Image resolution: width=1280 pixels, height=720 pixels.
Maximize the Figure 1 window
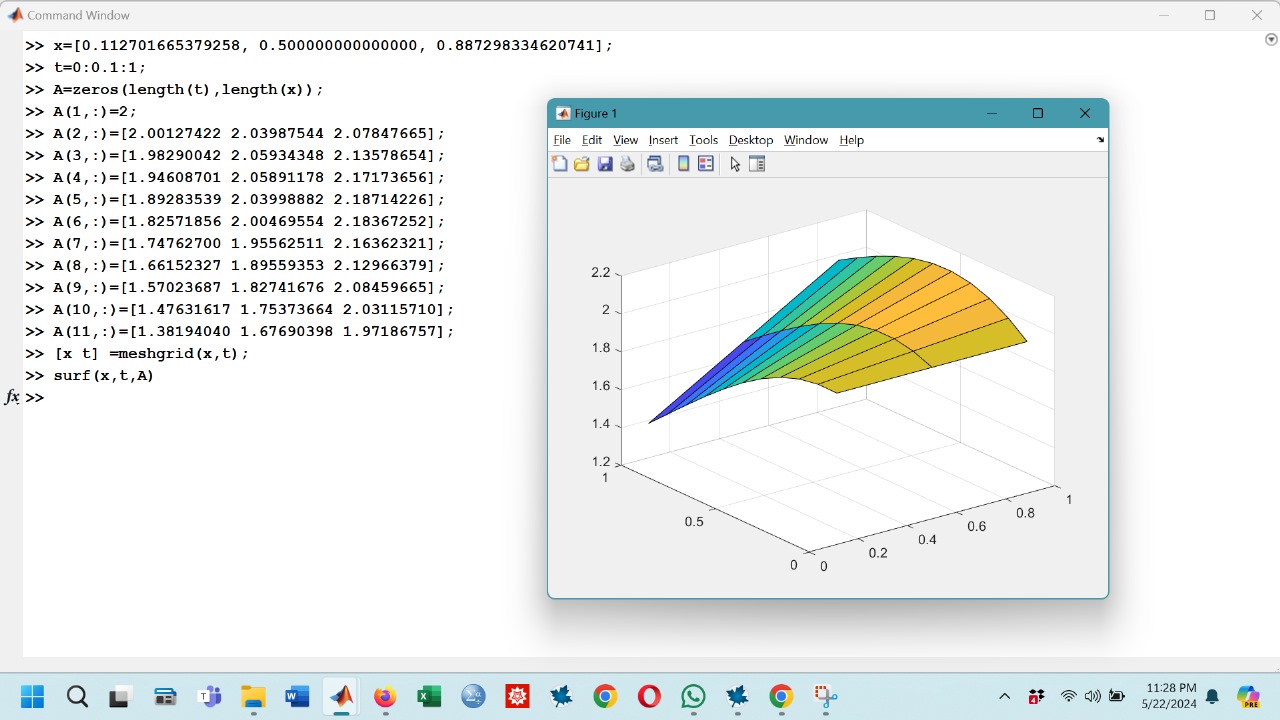(1038, 114)
